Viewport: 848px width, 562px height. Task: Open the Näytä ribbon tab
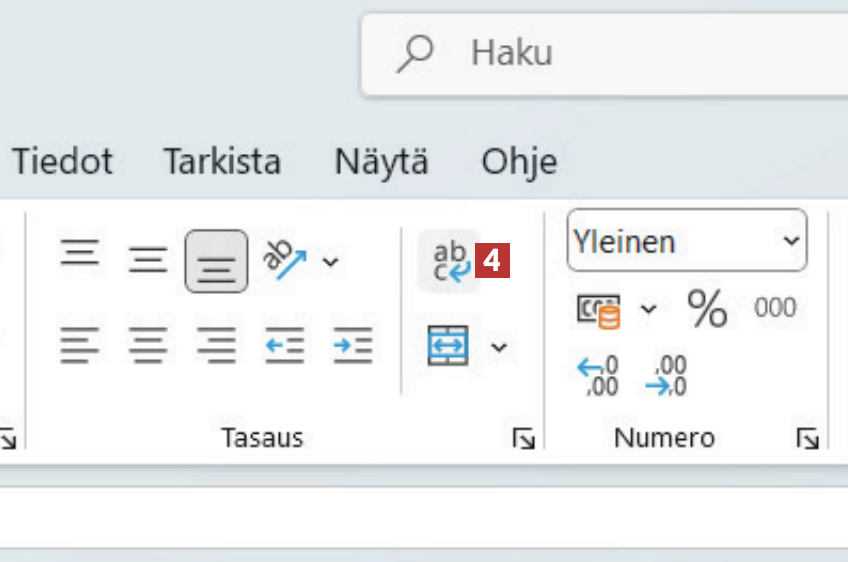(381, 162)
